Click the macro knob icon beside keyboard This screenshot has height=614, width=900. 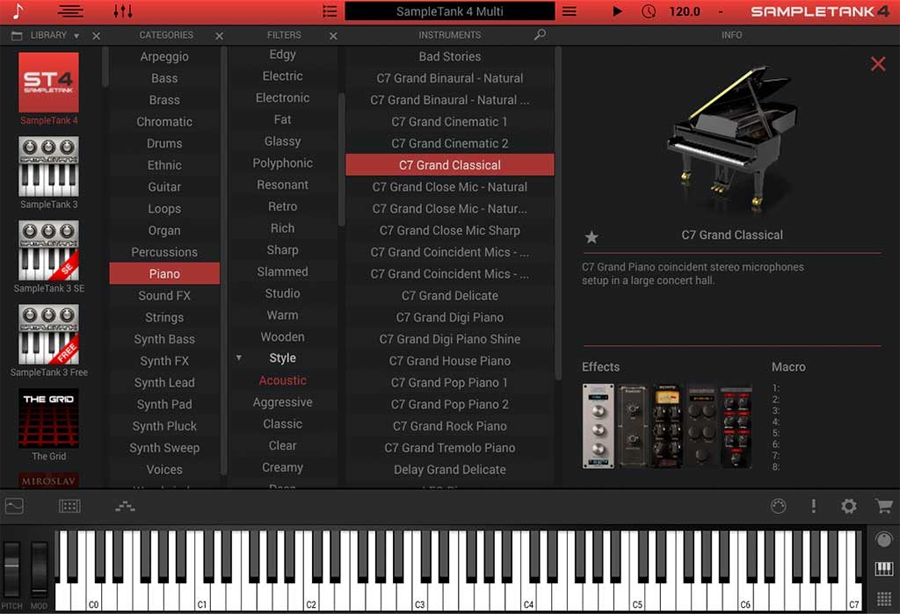(884, 539)
